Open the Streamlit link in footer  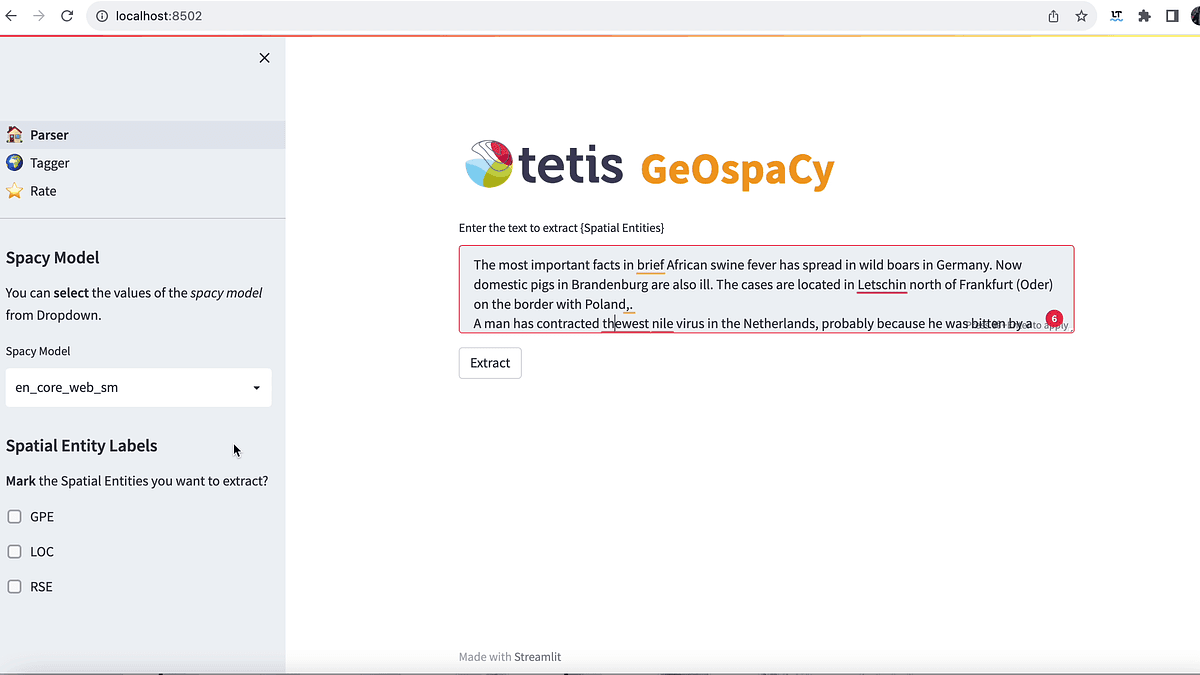537,657
